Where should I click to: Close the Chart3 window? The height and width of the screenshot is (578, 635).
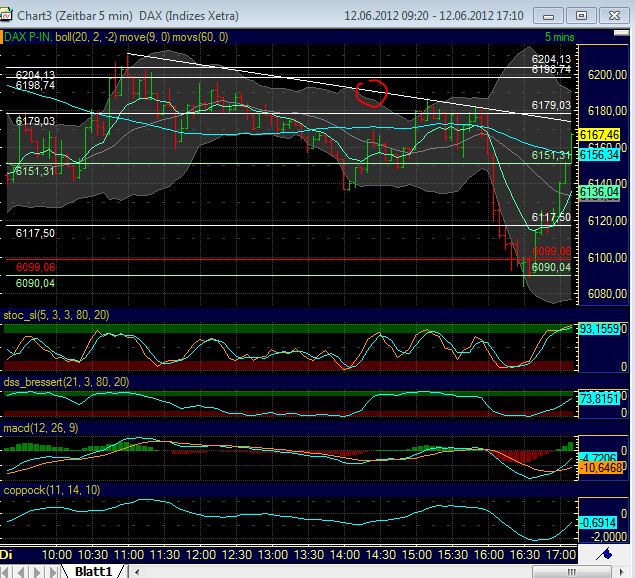614,16
